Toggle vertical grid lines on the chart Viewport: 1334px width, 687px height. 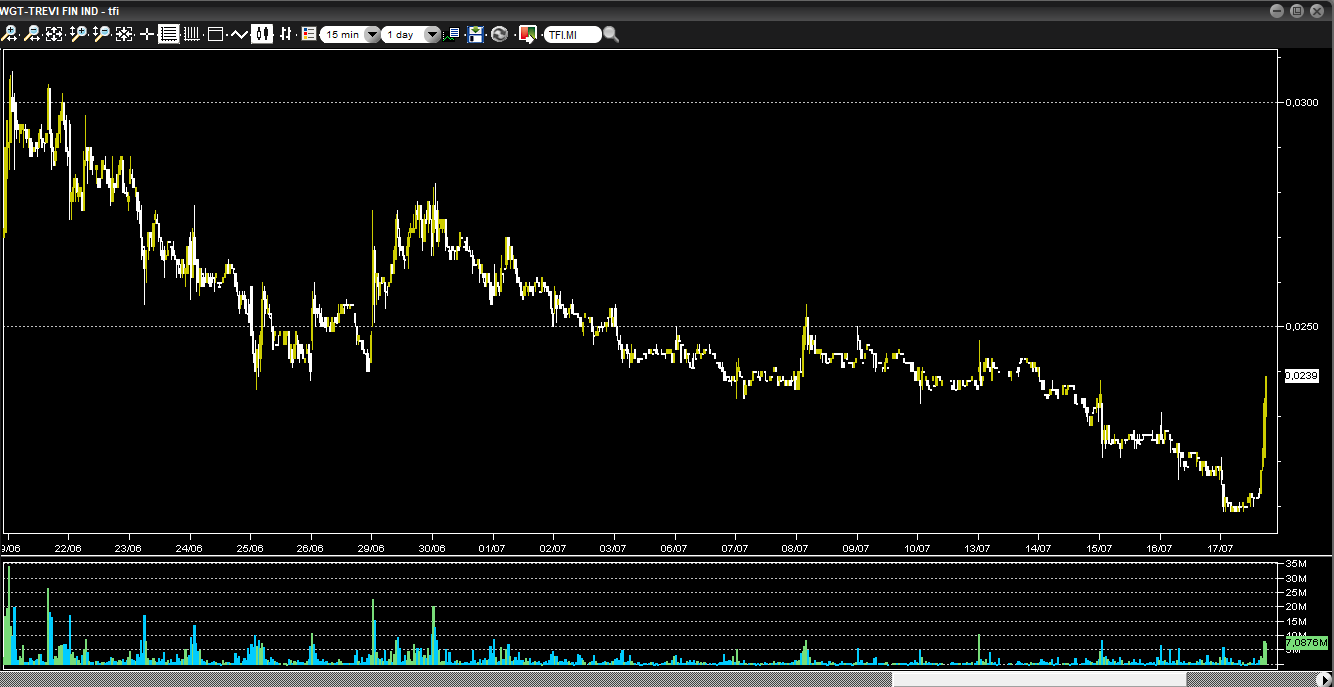190,34
